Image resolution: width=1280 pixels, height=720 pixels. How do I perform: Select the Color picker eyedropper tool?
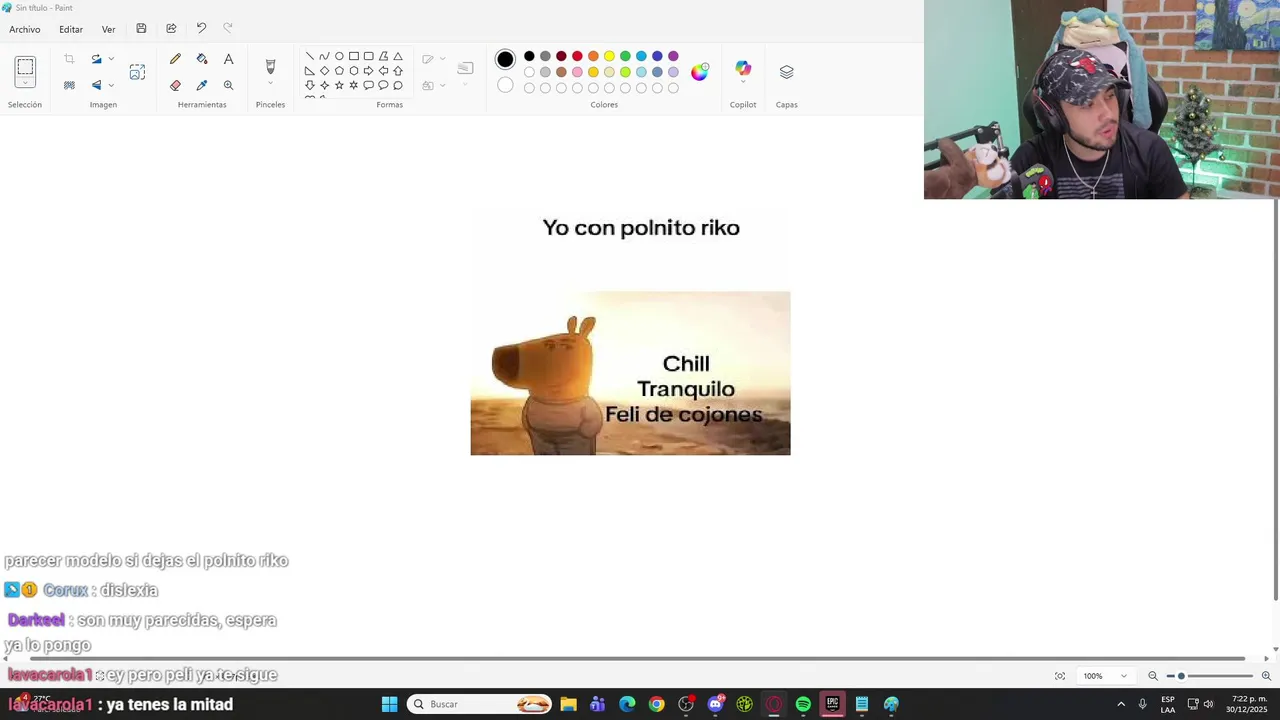[202, 85]
